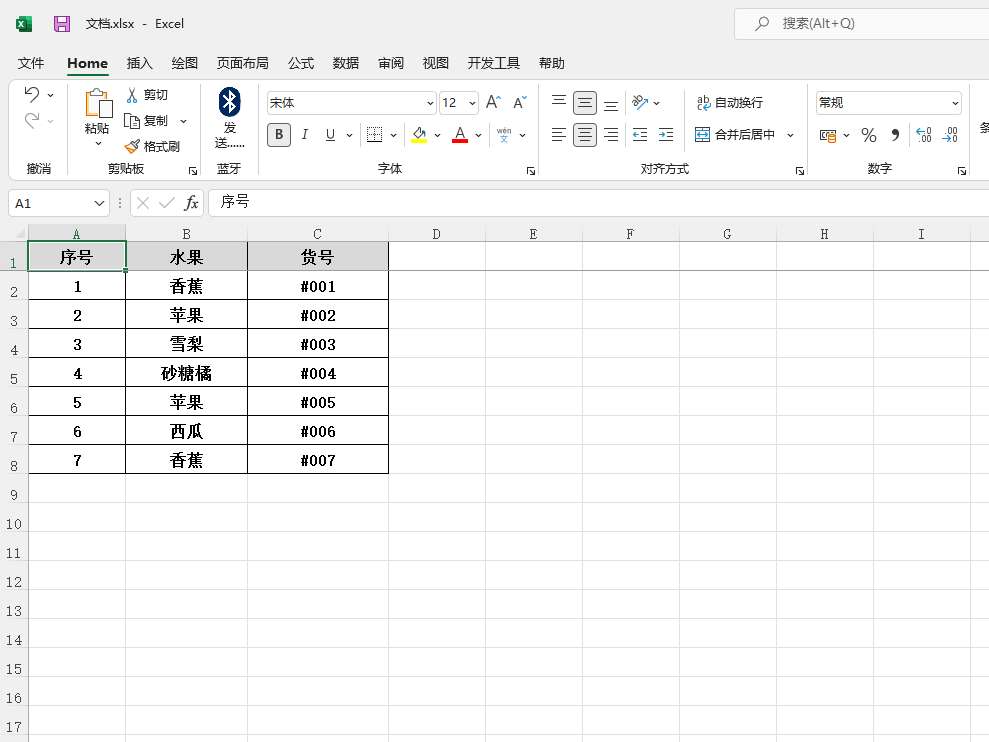Click the Excel app icon in title bar

(x=24, y=24)
